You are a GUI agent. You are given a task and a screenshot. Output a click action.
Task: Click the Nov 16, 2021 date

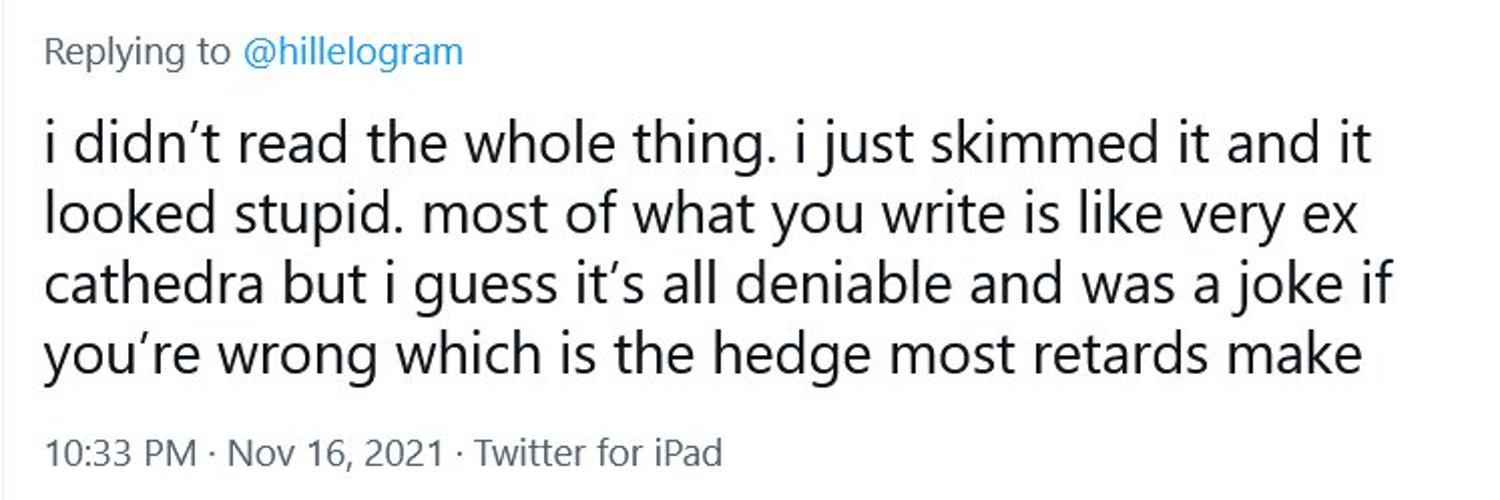pos(336,453)
